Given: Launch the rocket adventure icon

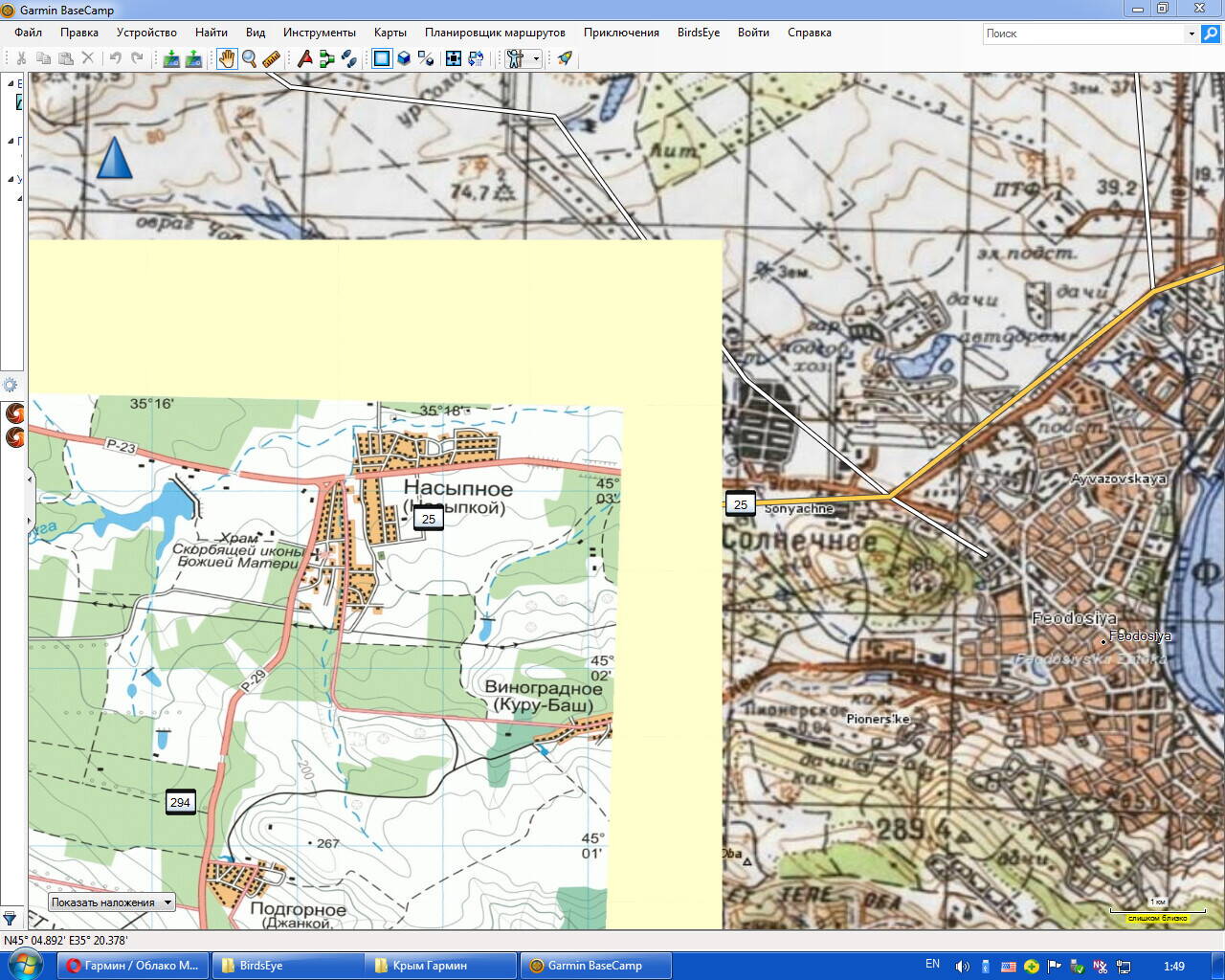Looking at the screenshot, I should pos(565,58).
